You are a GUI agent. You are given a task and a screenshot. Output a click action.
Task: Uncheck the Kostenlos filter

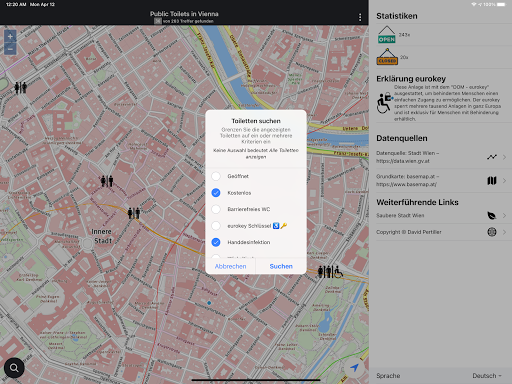click(216, 193)
